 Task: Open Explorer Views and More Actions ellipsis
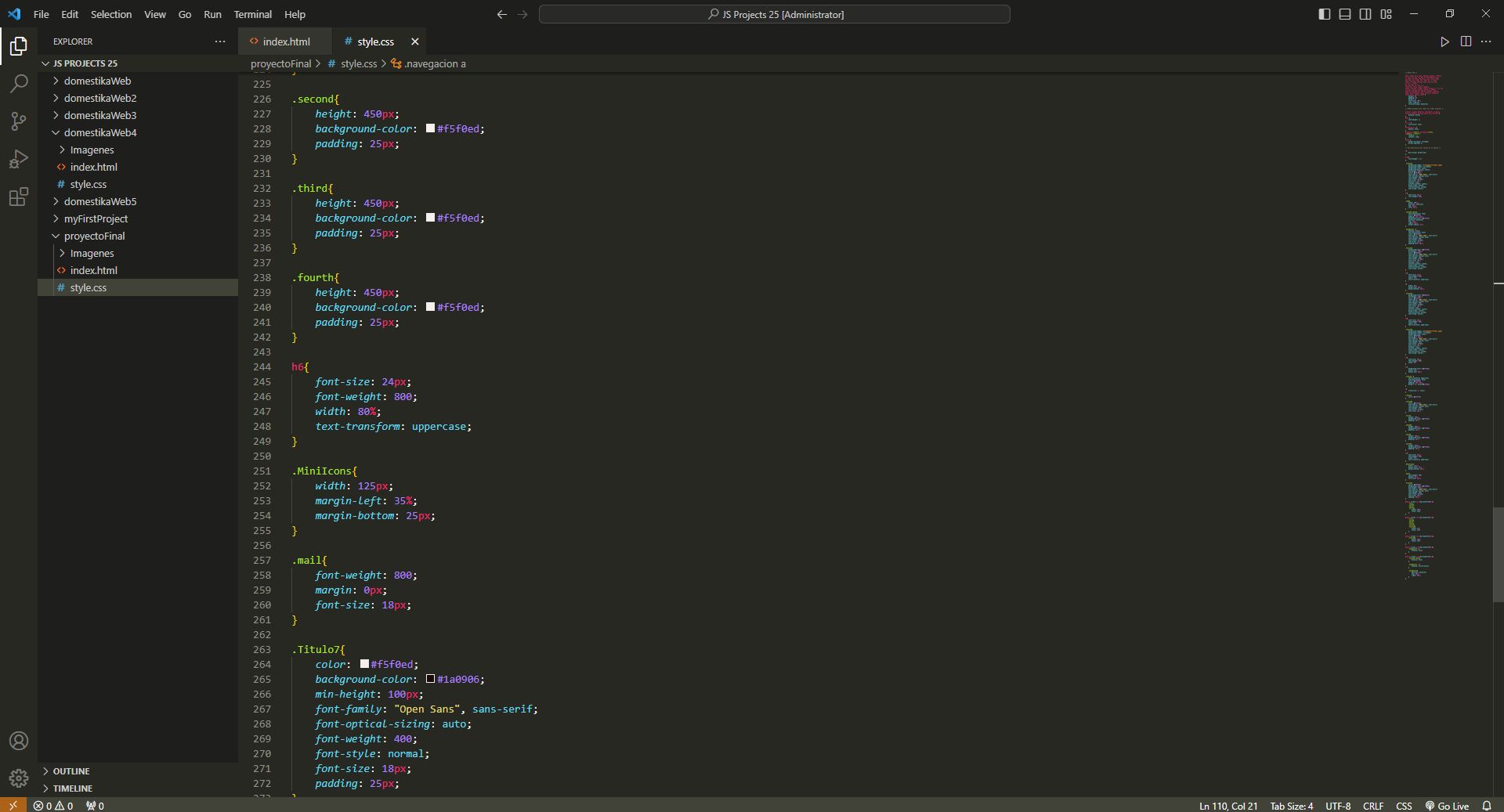pos(220,42)
